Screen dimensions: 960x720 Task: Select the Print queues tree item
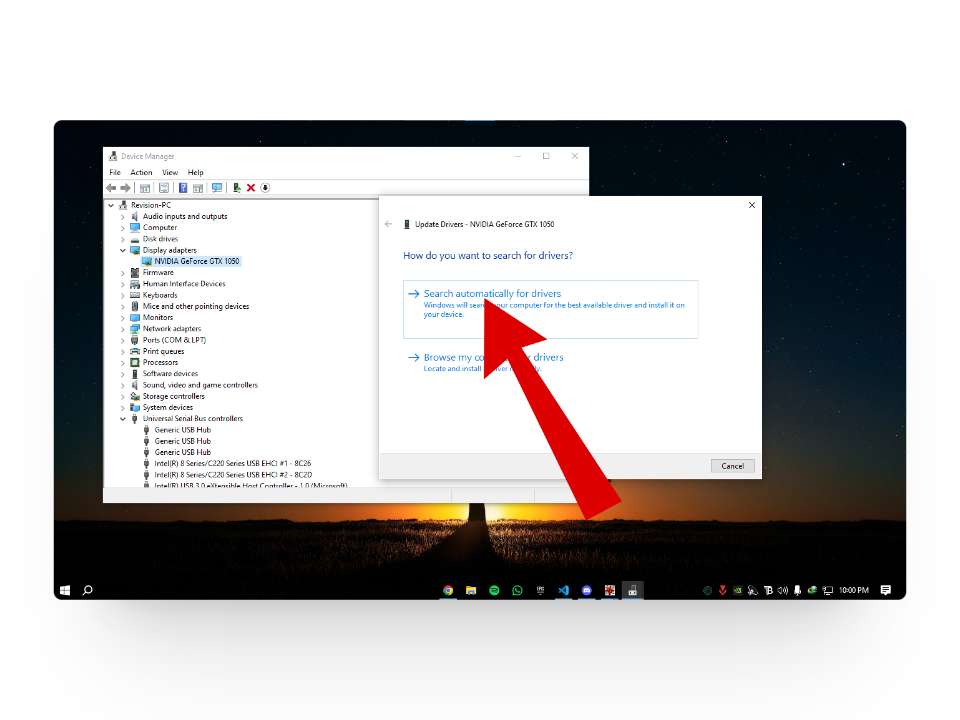pyautogui.click(x=163, y=351)
